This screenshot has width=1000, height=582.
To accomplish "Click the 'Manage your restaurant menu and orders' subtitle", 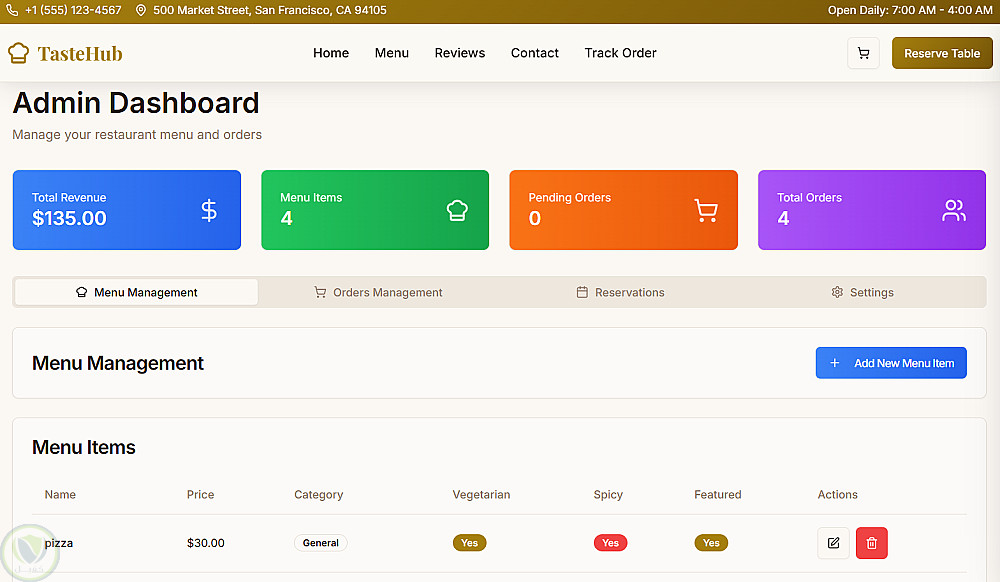I will 137,135.
